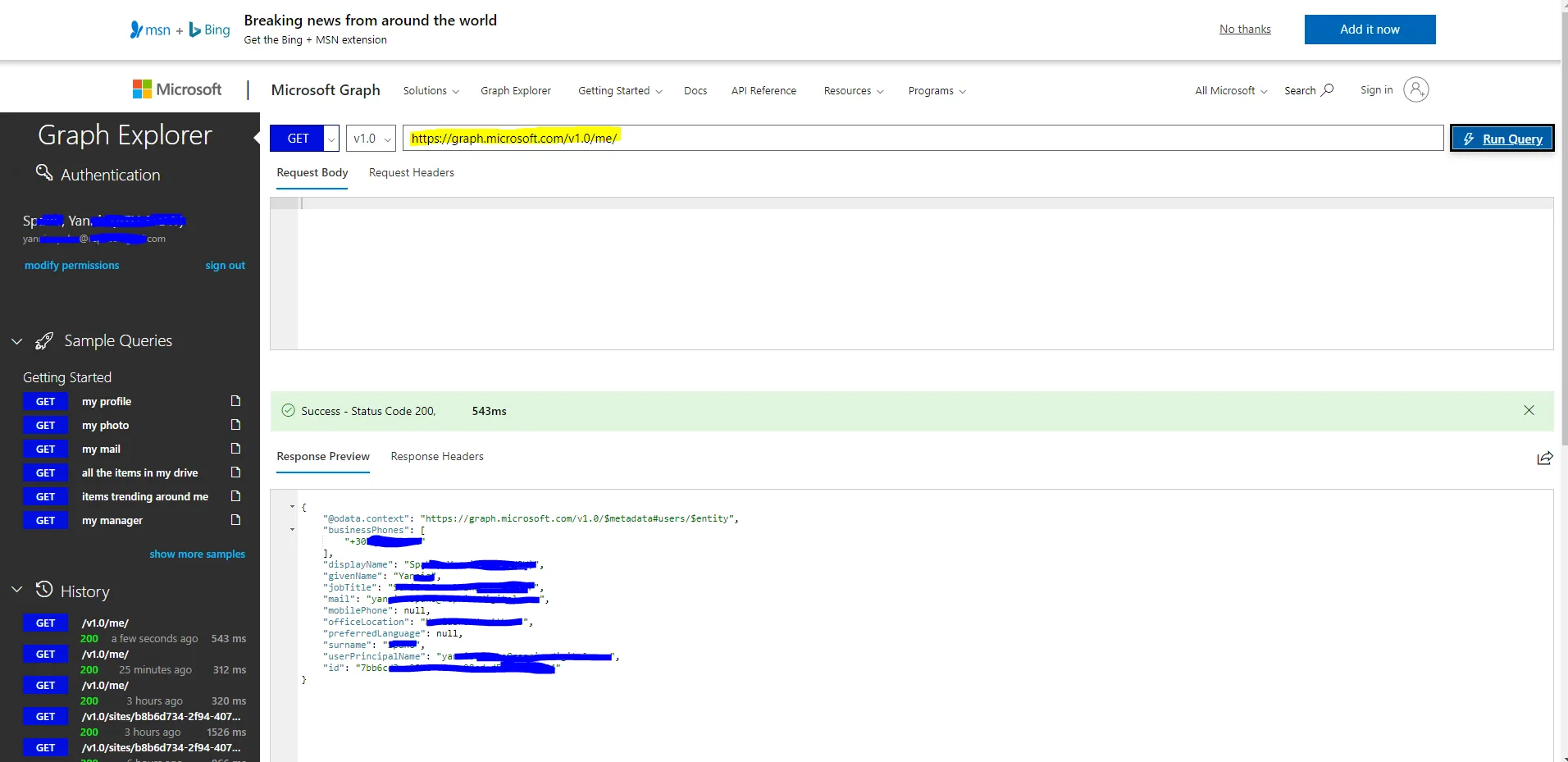Click the "25 minutes ago" history timestamp
The width and height of the screenshot is (1568, 762).
pos(156,669)
